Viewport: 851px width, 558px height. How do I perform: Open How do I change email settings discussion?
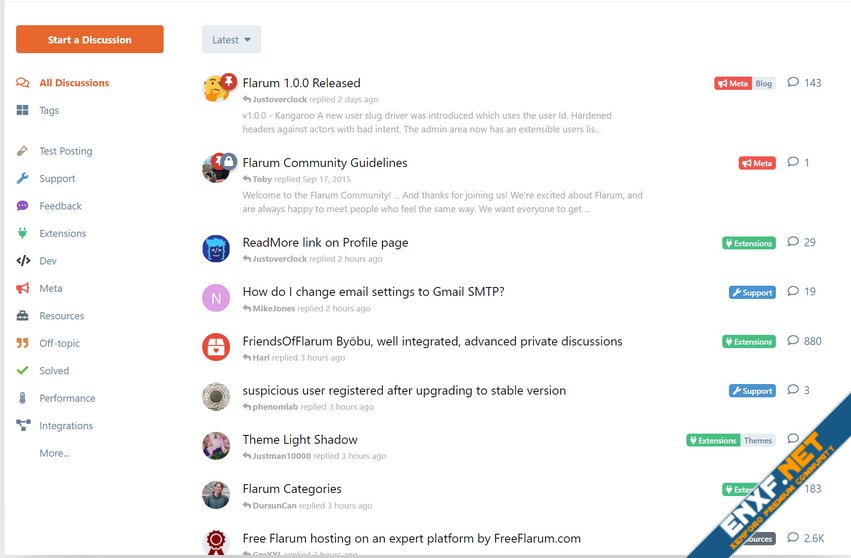click(x=373, y=291)
